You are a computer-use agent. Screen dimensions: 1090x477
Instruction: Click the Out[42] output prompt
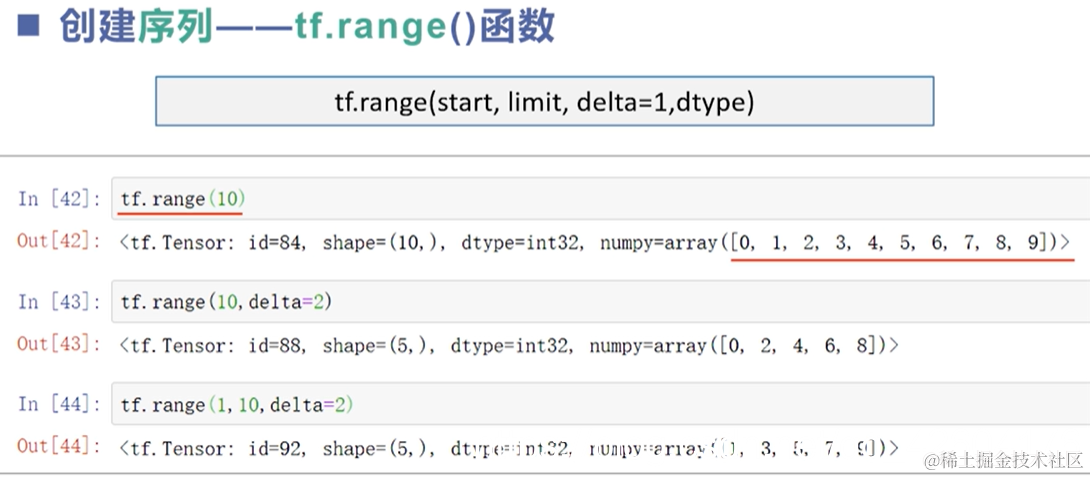(x=59, y=242)
